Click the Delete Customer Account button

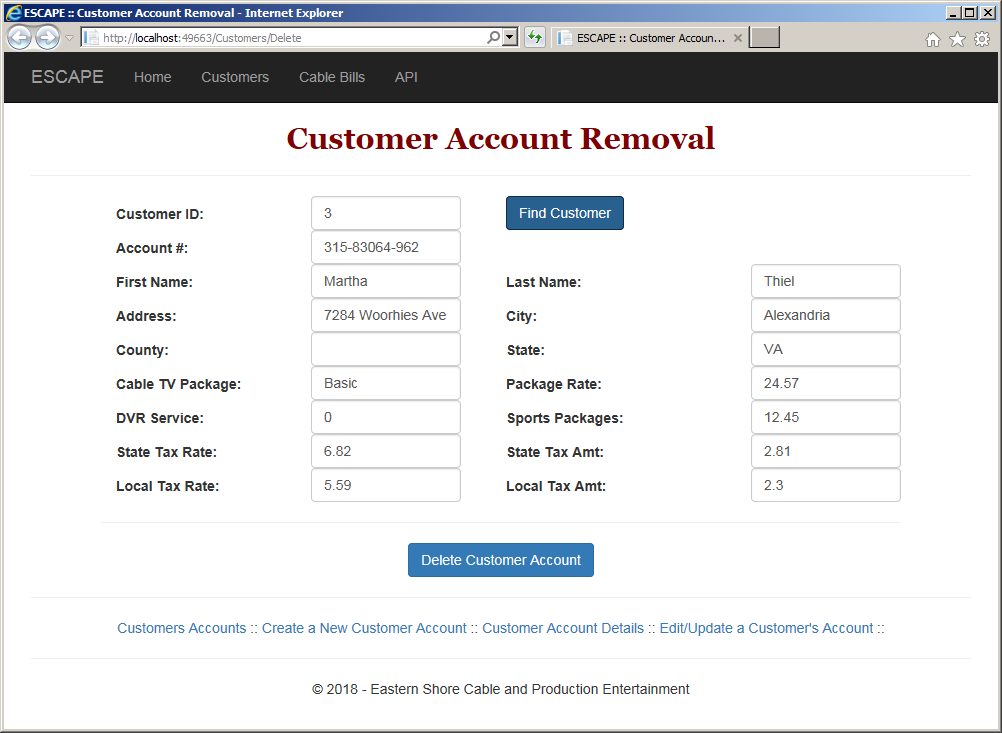(501, 560)
